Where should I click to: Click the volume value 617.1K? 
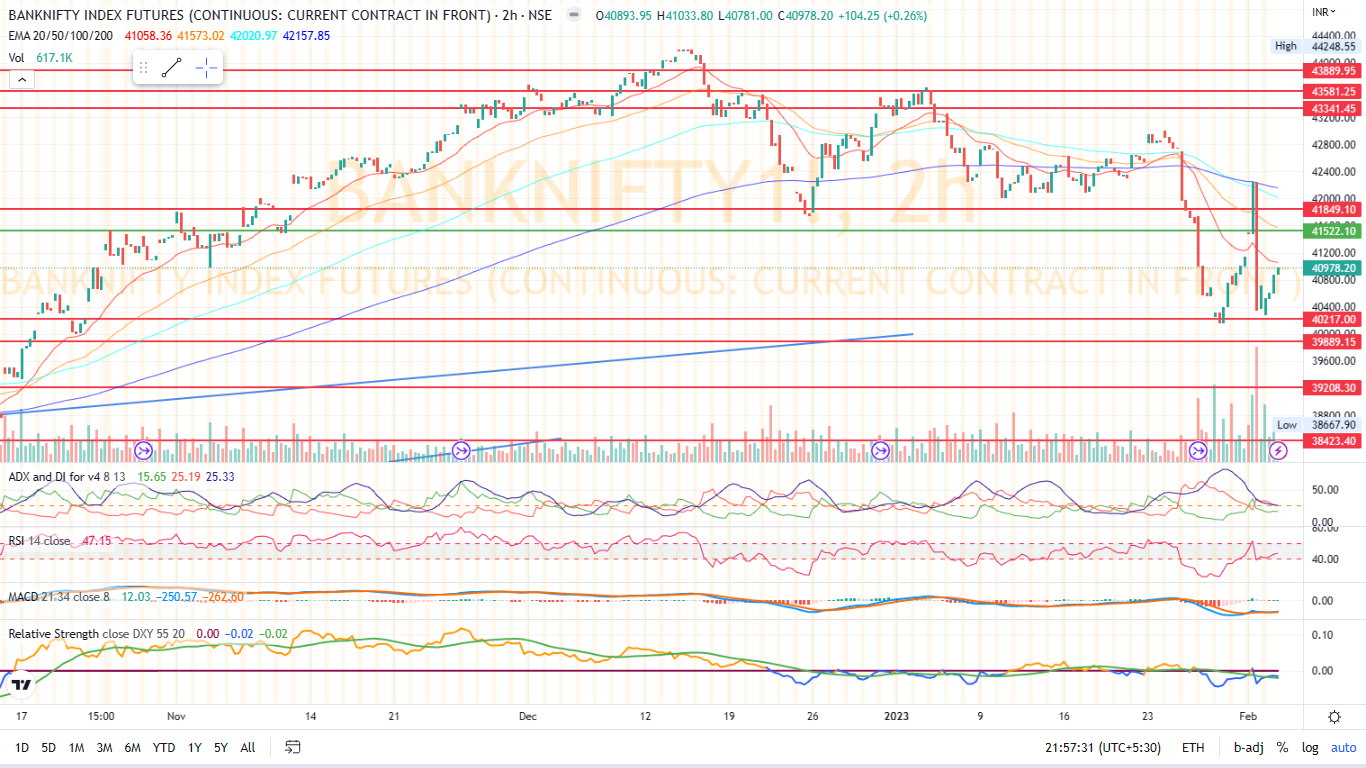click(x=53, y=58)
